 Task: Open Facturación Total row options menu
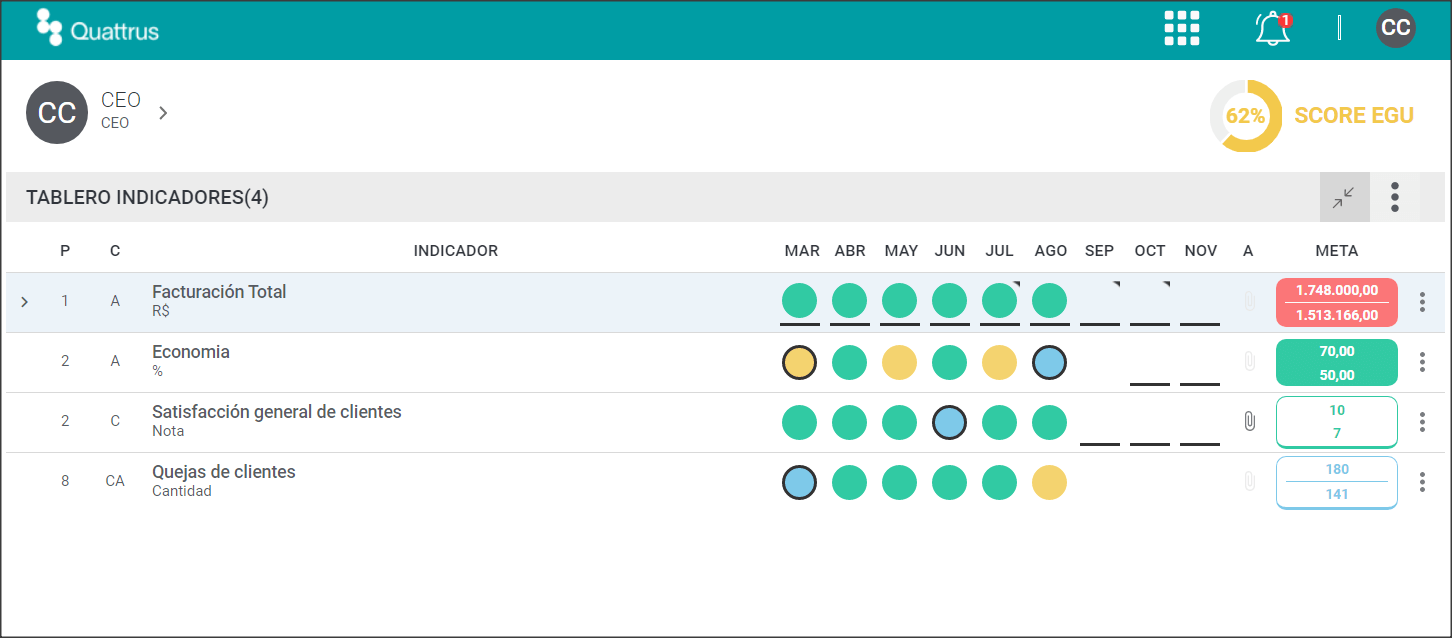1422,302
